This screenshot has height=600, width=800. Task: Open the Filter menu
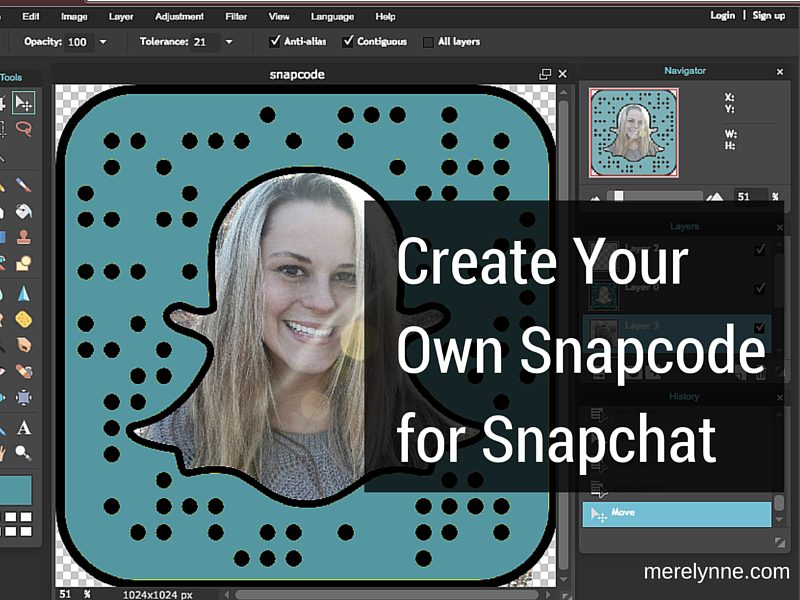click(236, 16)
